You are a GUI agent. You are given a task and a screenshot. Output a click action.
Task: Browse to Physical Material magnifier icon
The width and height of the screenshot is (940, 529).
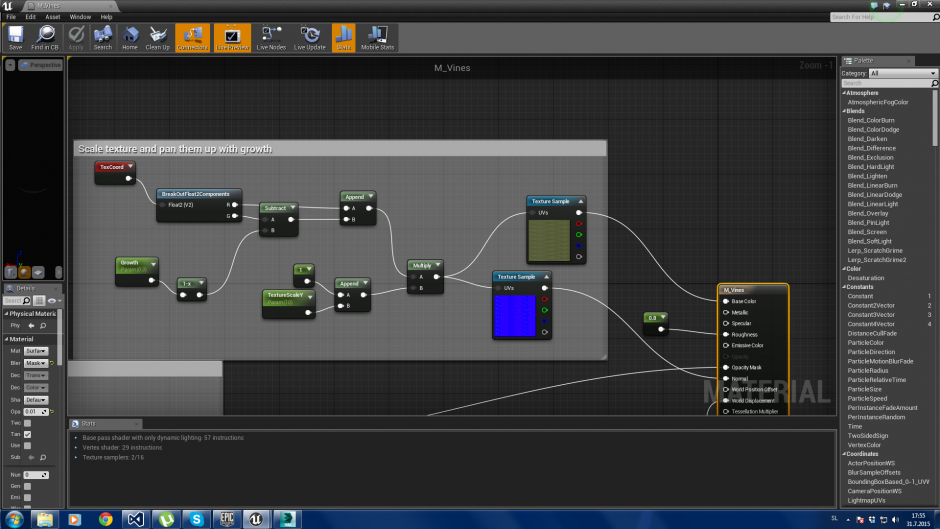click(43, 326)
